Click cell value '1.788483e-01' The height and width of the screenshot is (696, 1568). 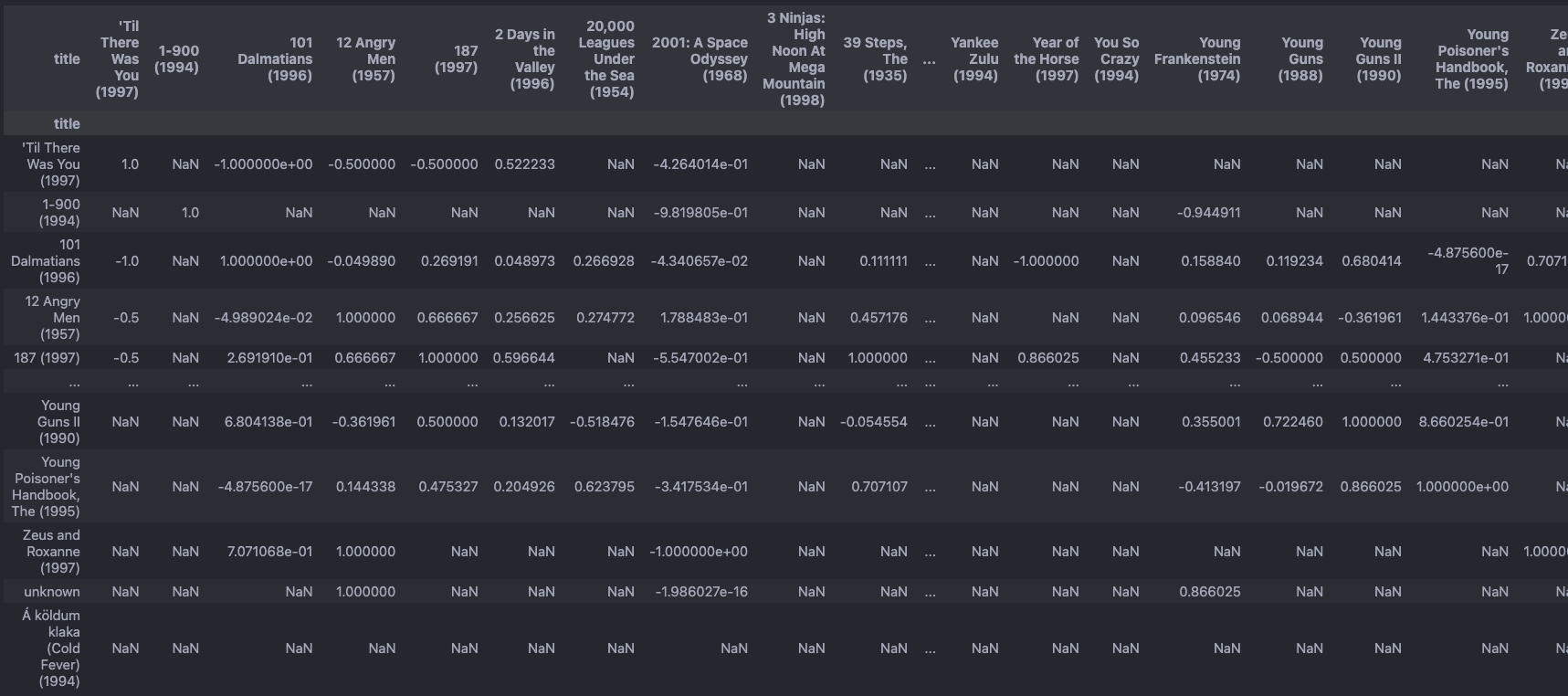pos(704,318)
